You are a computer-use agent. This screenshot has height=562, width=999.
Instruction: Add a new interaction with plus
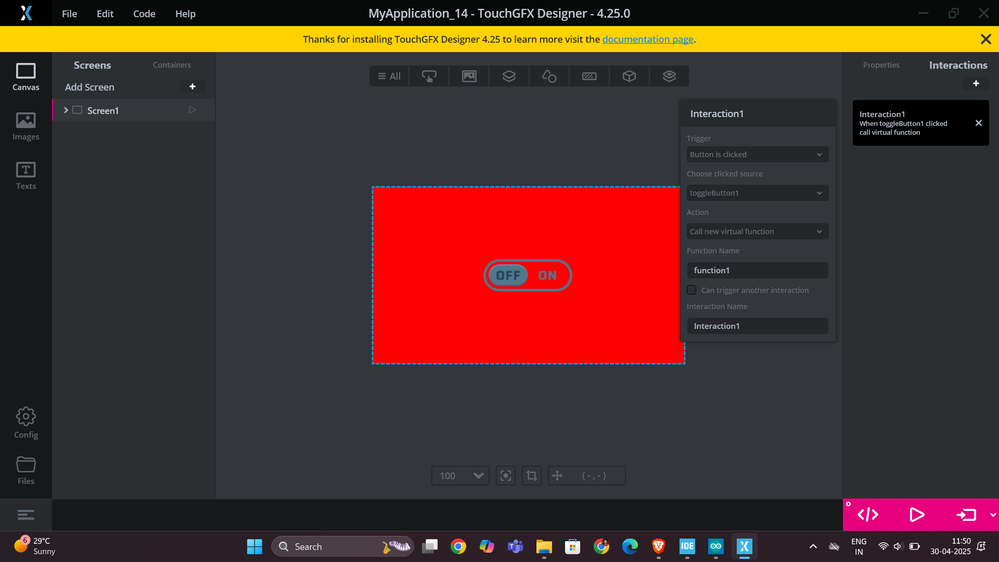click(x=975, y=83)
